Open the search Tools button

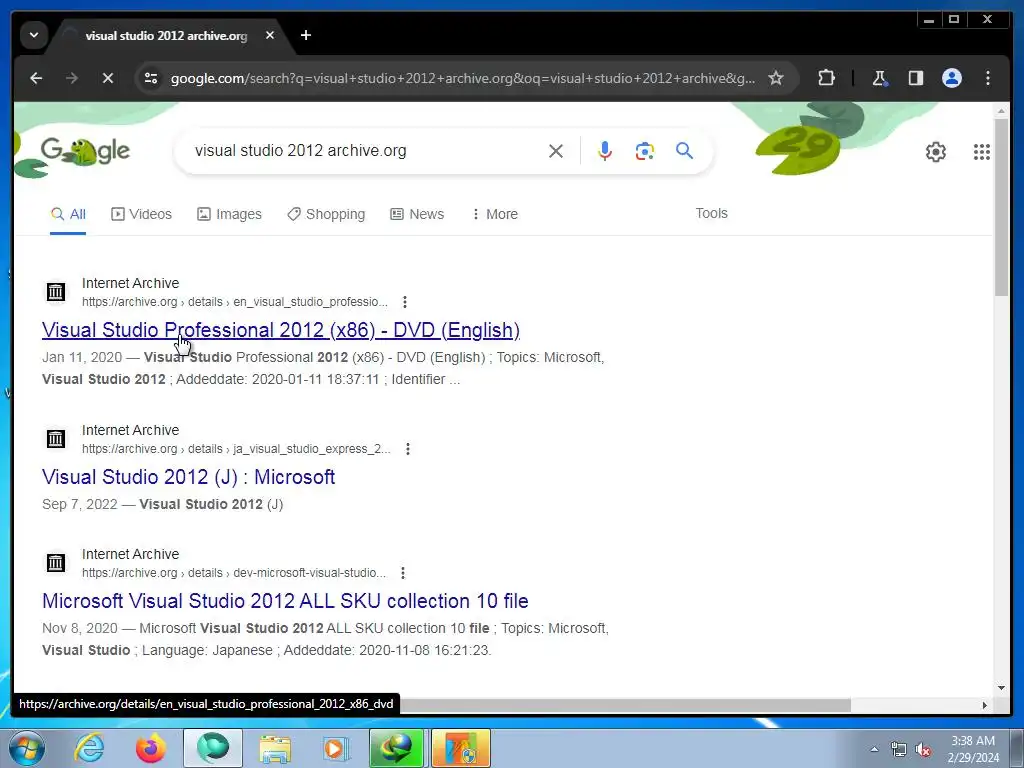pos(711,214)
